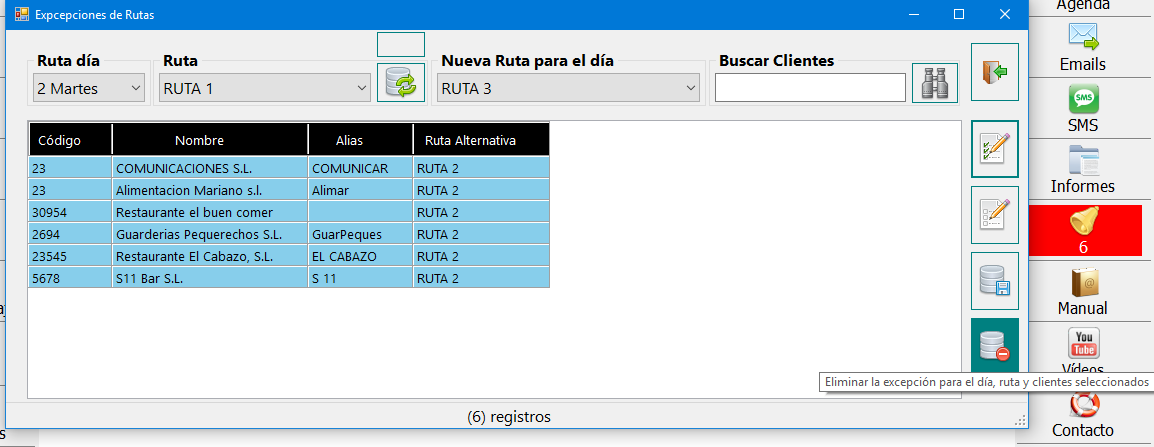Click the code cell 23545
This screenshot has width=1154, height=447.
(x=70, y=256)
